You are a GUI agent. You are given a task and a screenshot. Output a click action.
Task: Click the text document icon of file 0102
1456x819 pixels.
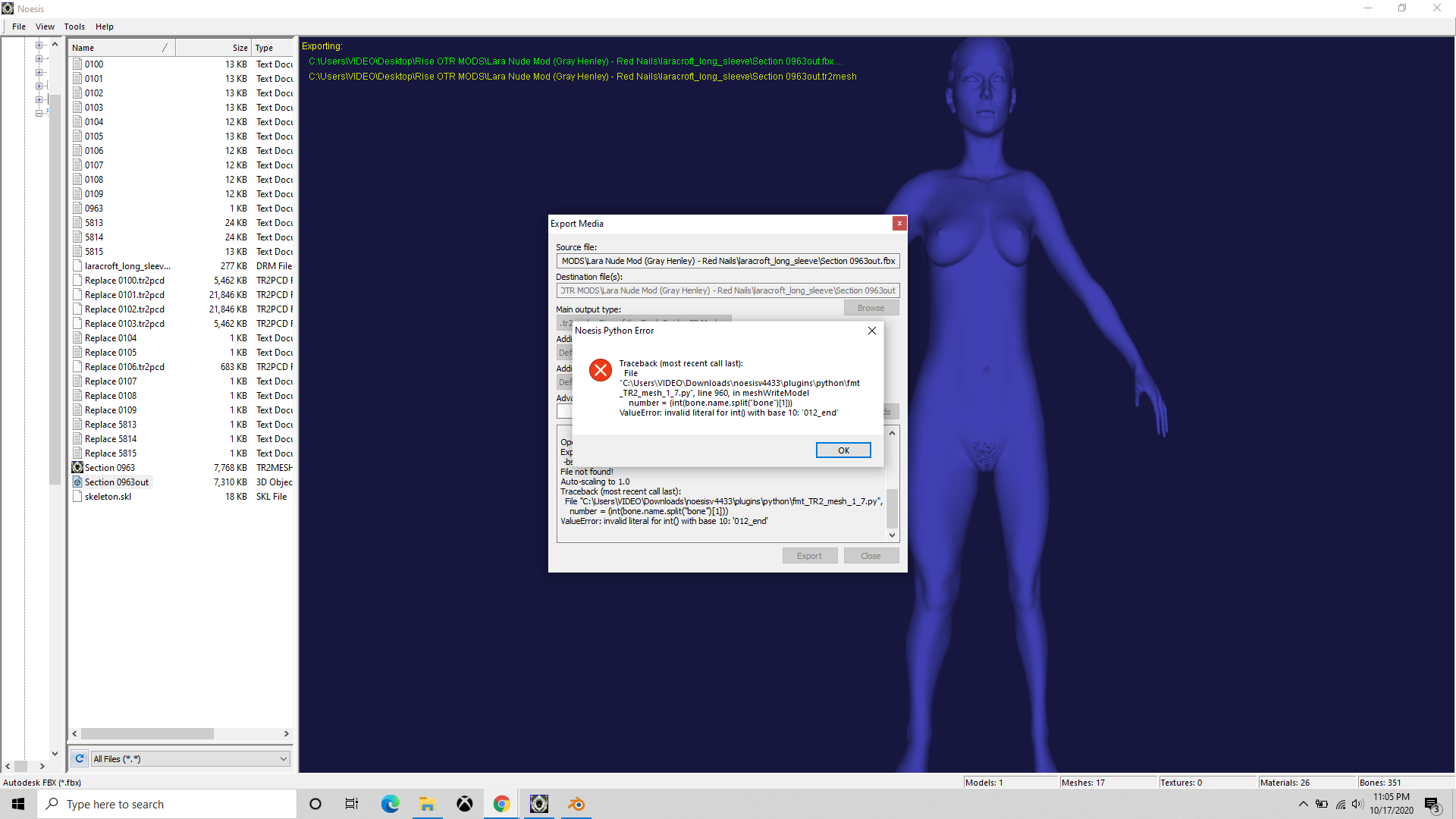click(x=77, y=93)
